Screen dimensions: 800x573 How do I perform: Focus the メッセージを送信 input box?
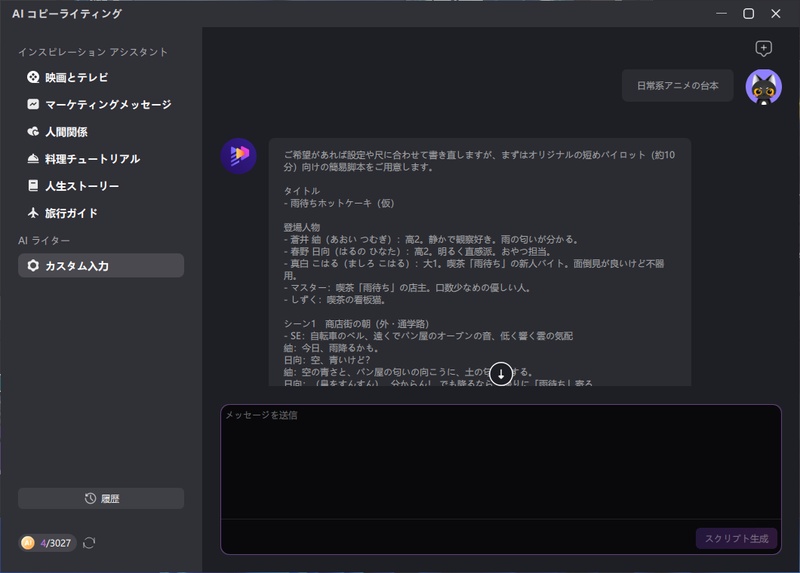click(x=501, y=462)
